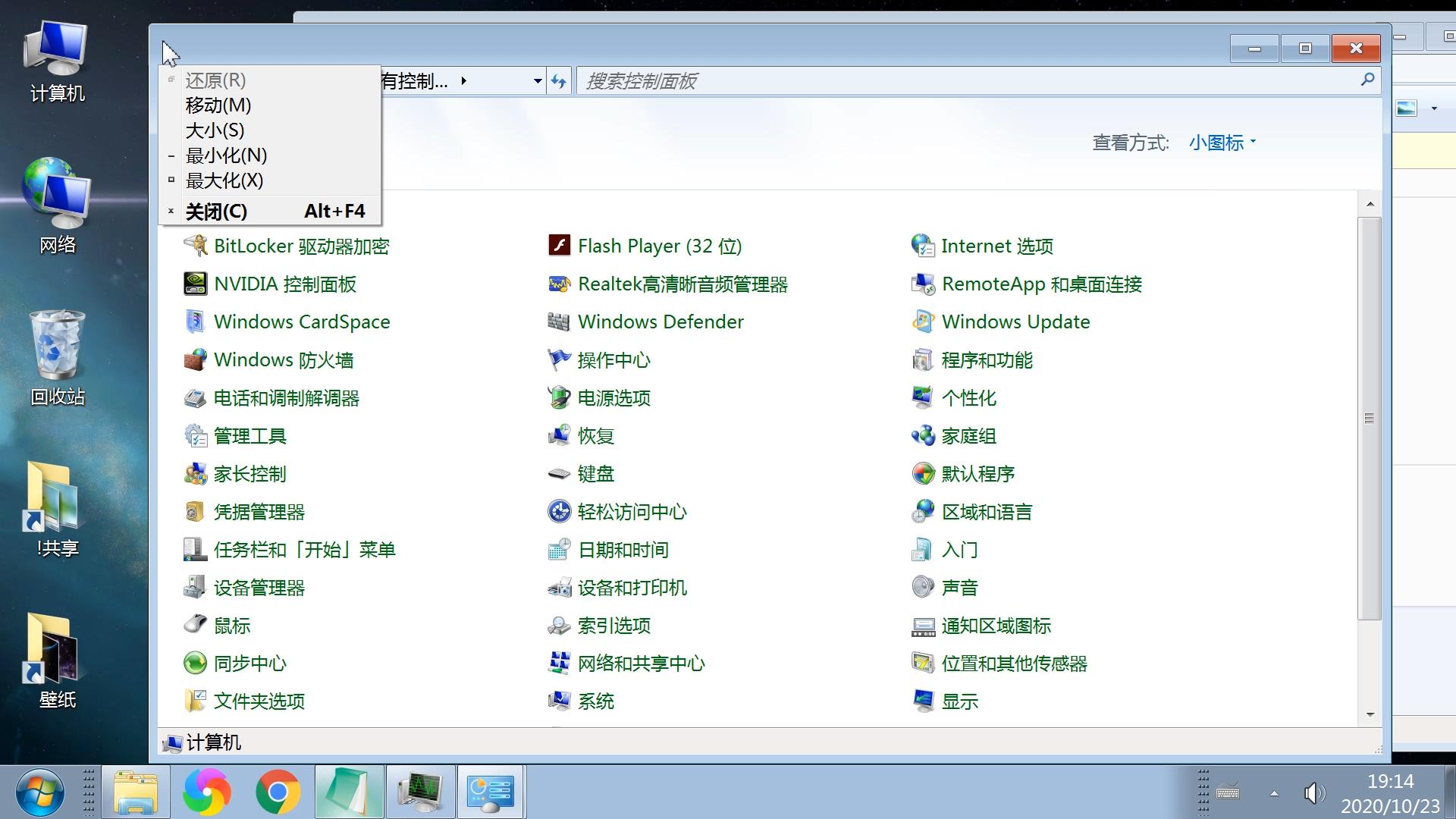This screenshot has height=819, width=1456.
Task: Launch Windows Update
Action: [x=1015, y=322]
